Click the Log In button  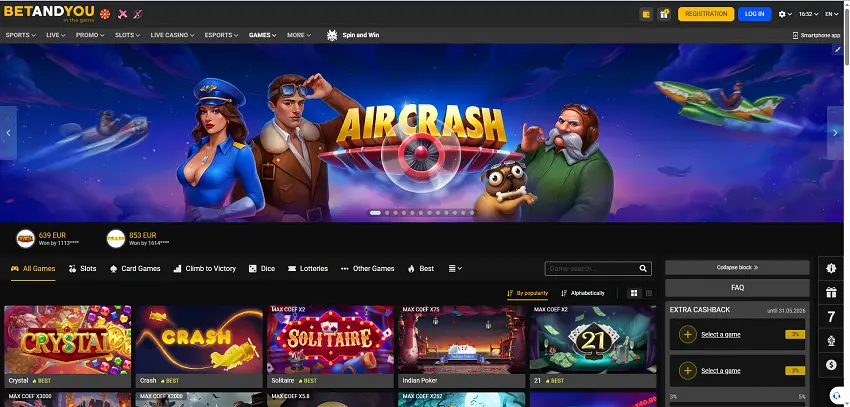coord(755,14)
